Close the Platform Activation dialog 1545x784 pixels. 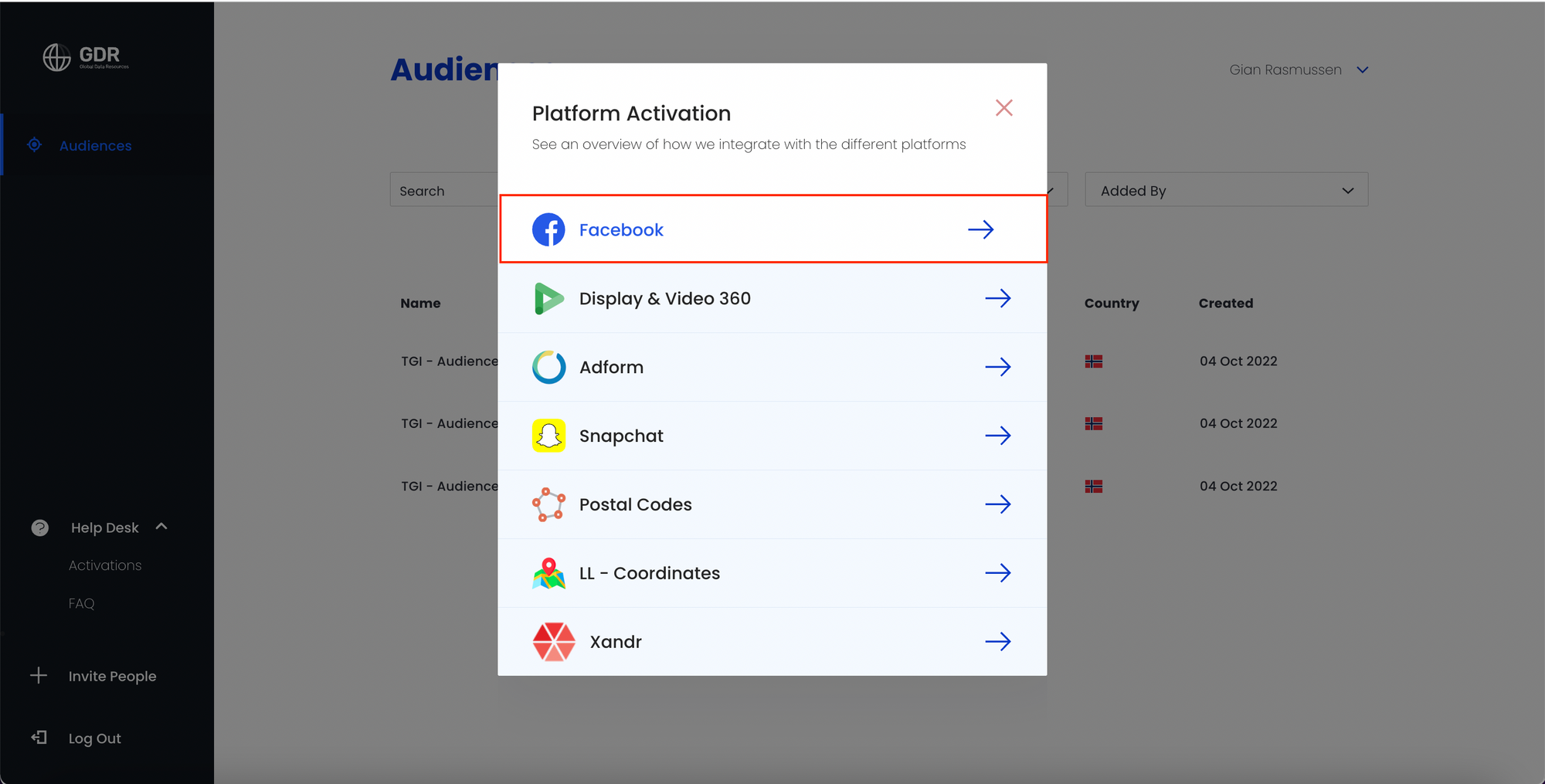click(1003, 107)
